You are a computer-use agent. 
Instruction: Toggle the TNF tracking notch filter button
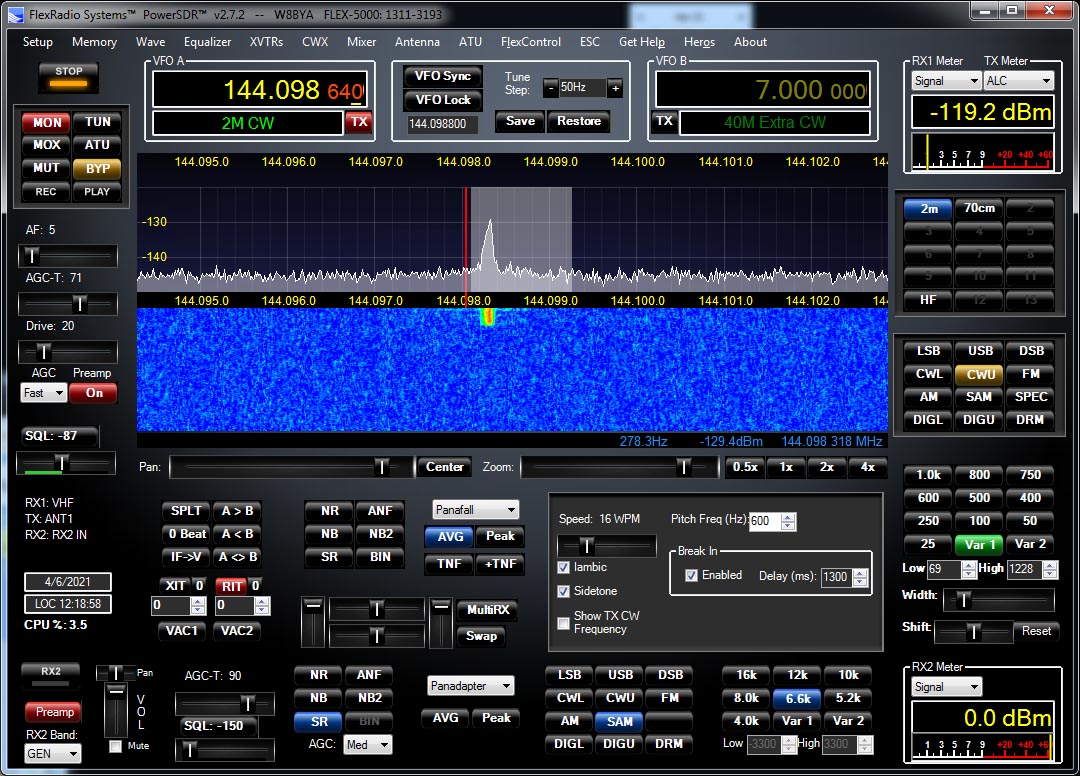point(449,564)
